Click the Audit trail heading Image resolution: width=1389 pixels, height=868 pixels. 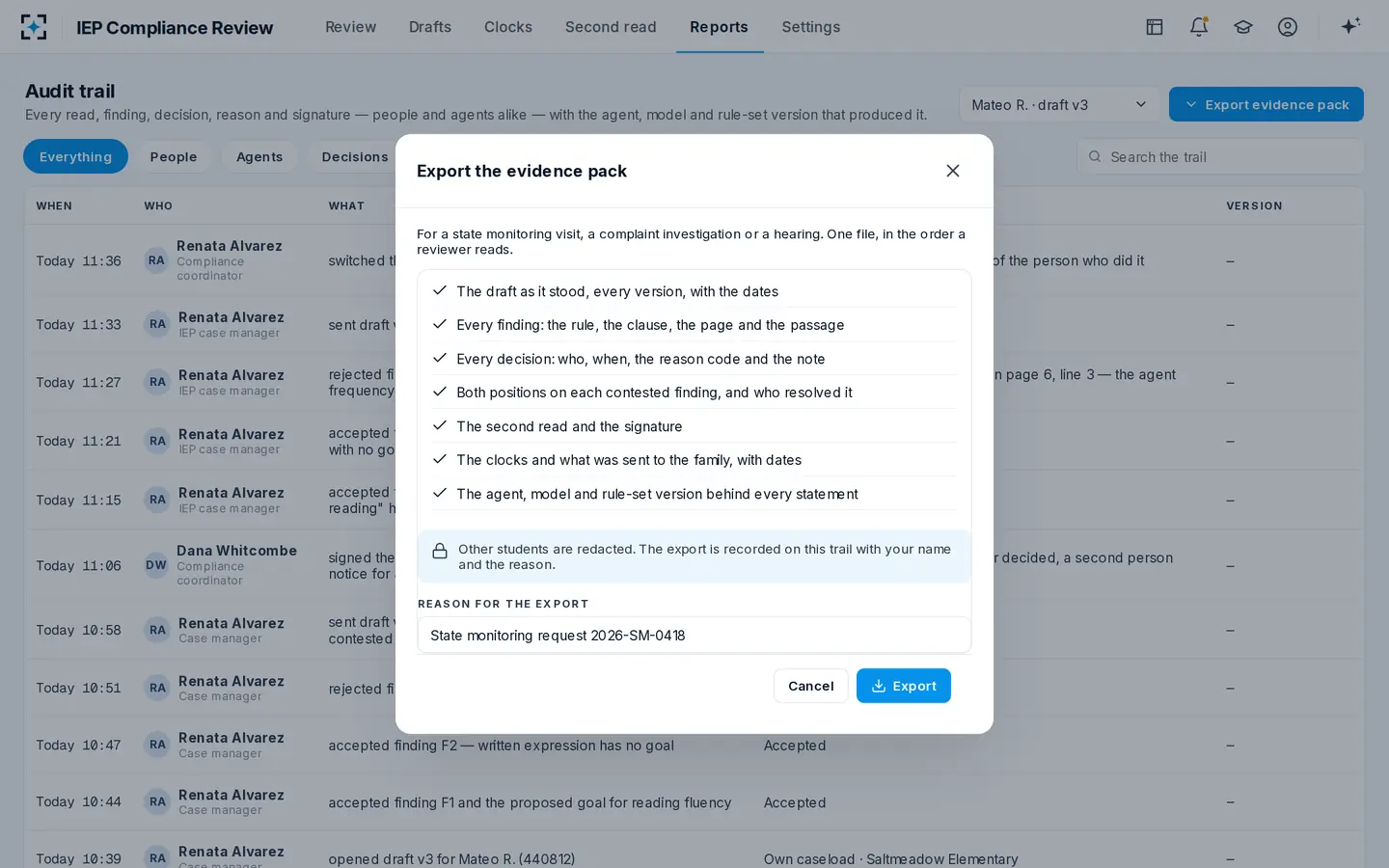(70, 91)
